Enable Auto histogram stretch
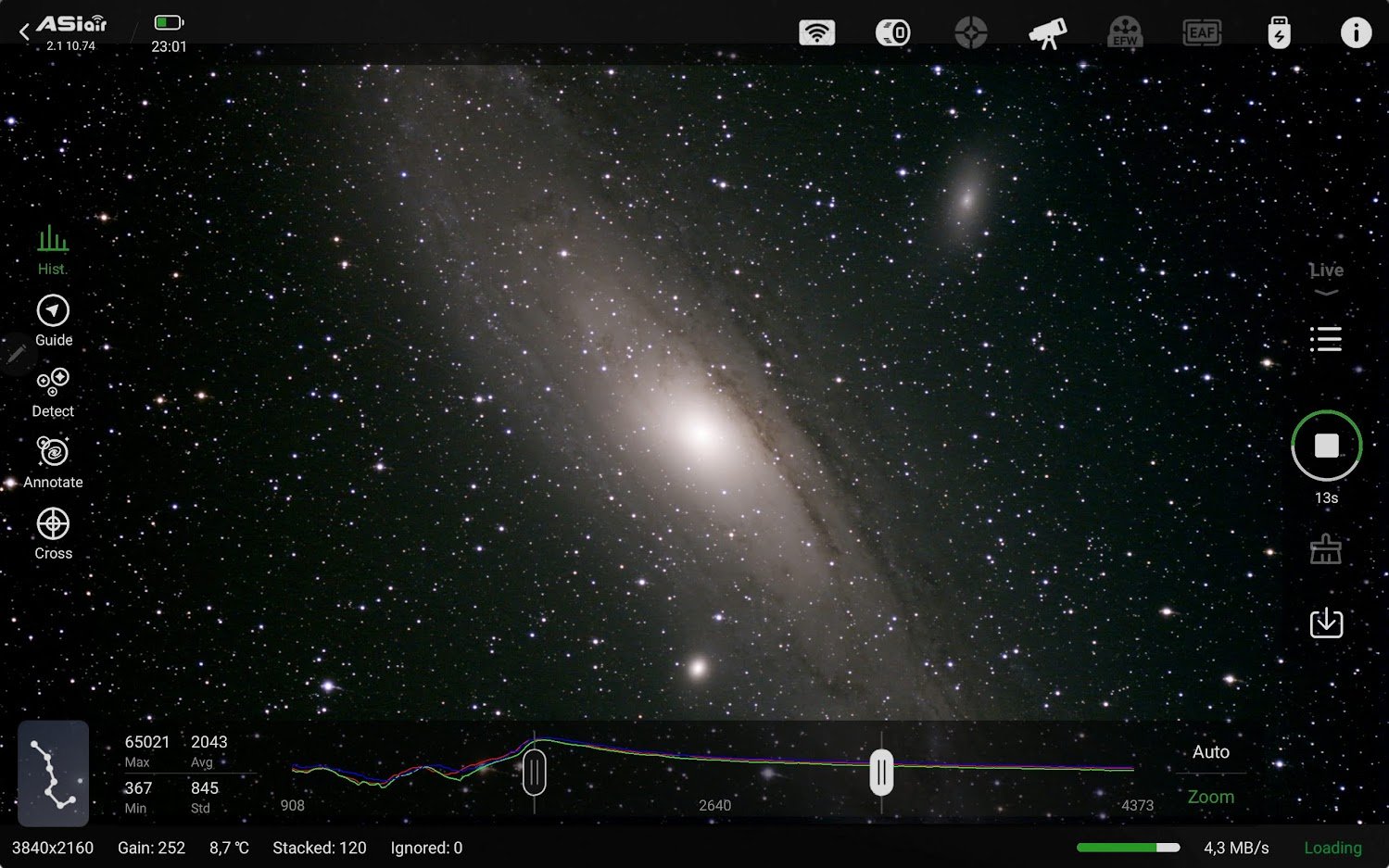1389x868 pixels. (x=1210, y=751)
